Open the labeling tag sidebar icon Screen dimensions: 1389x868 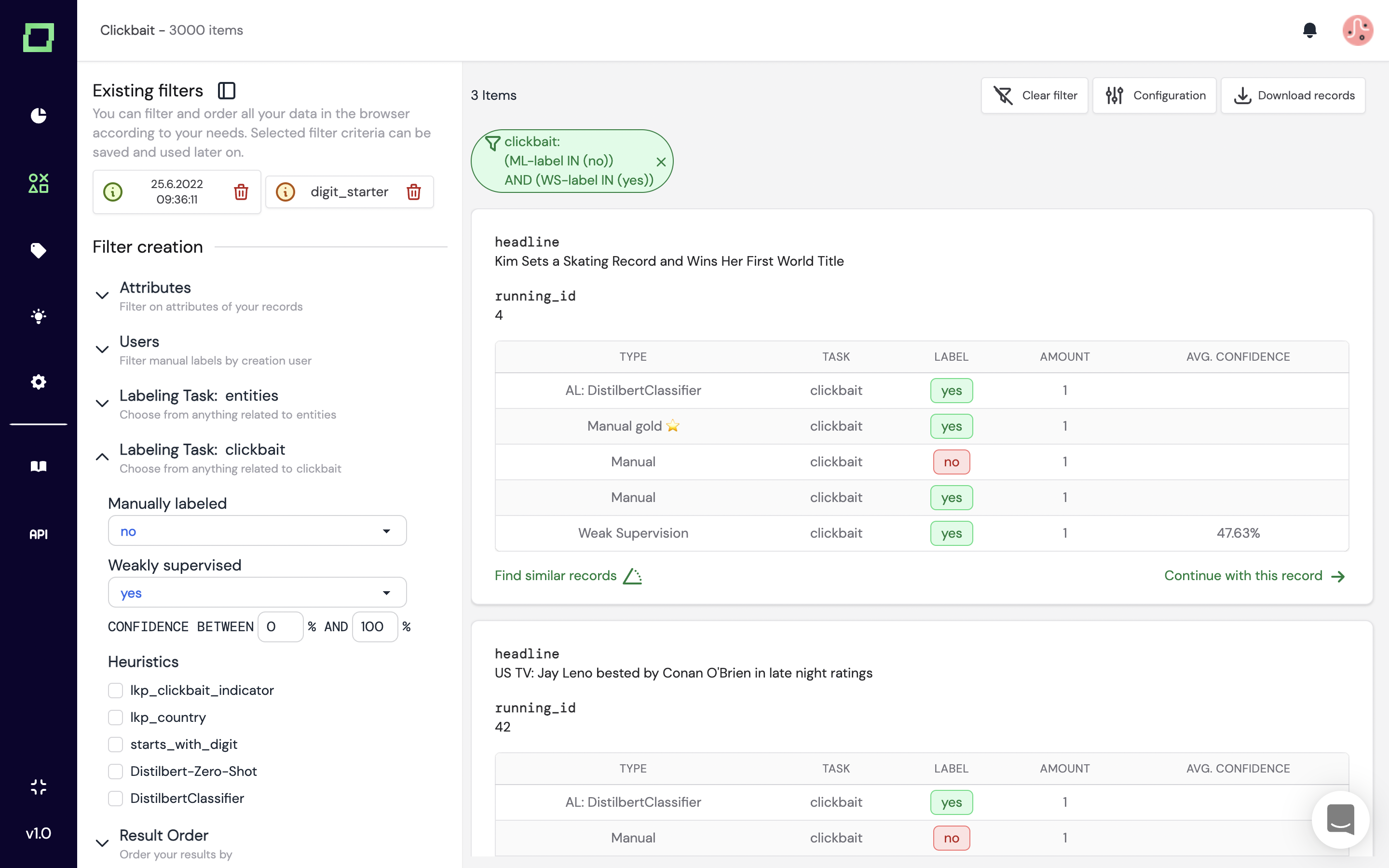click(39, 250)
